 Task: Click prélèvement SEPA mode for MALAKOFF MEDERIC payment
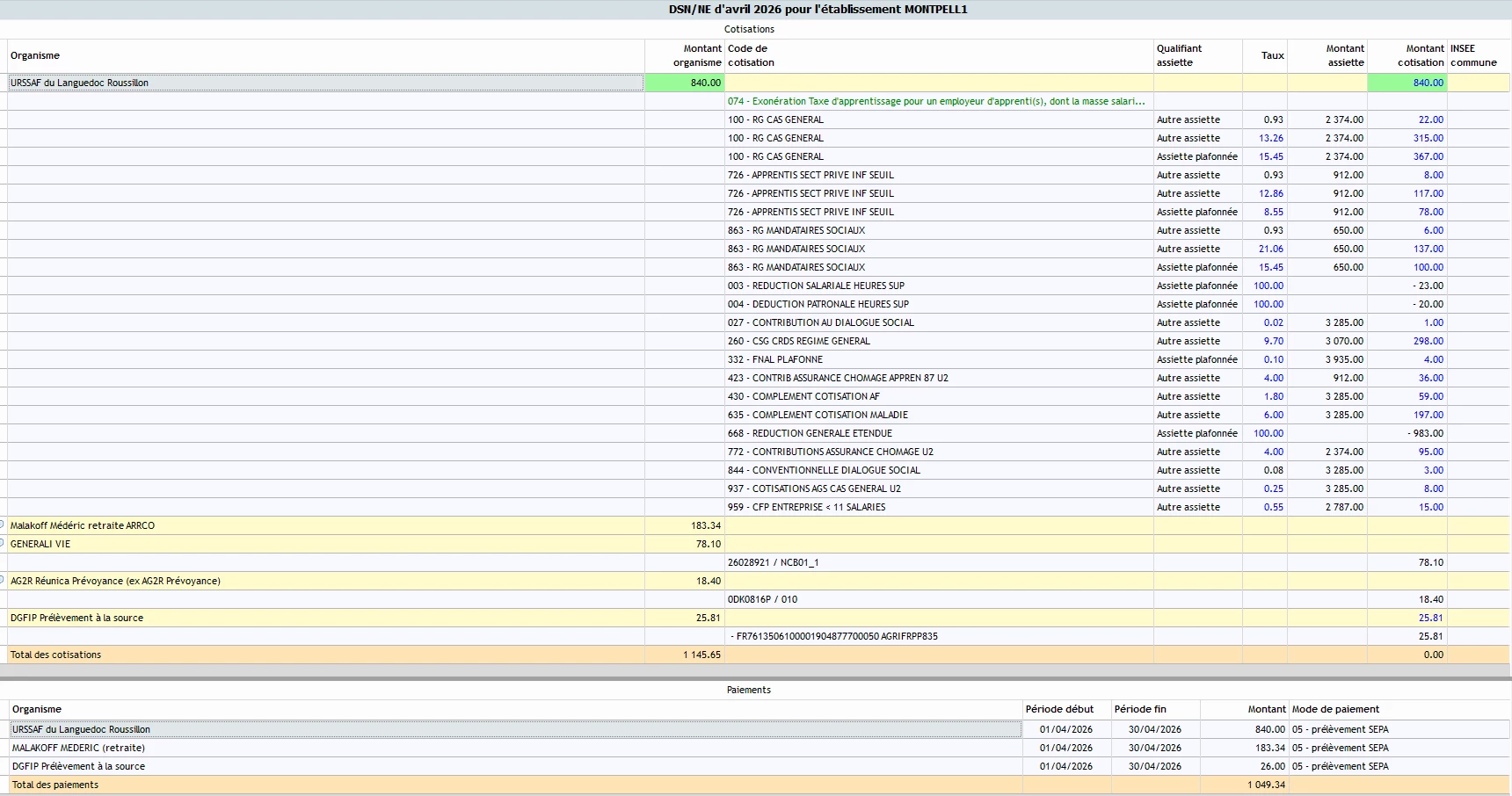1341,748
